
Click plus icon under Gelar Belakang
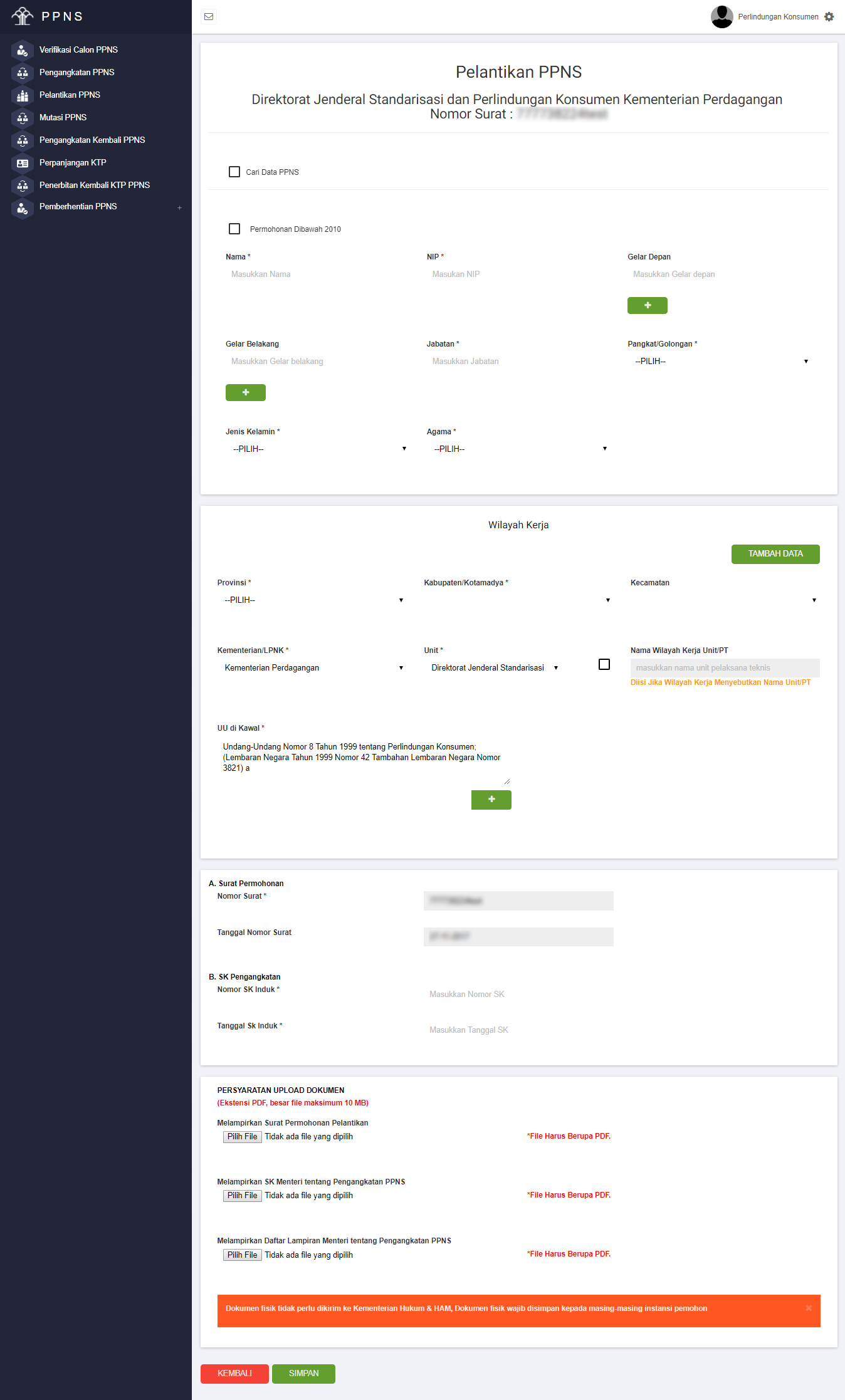[245, 392]
